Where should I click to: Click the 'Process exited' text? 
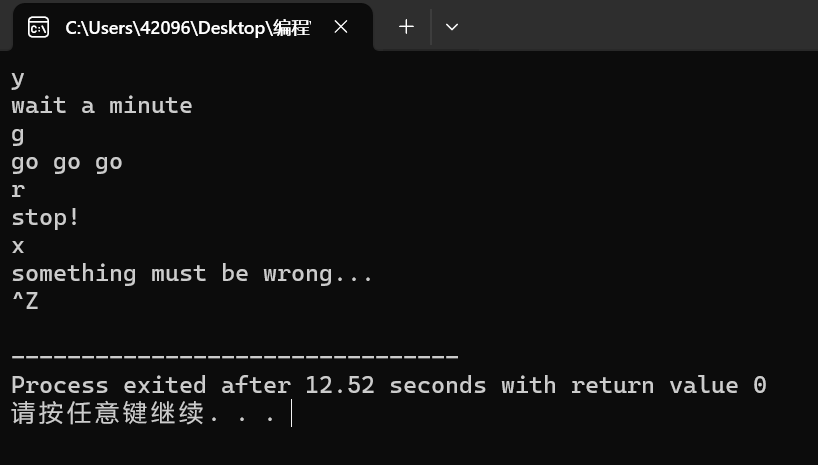(x=109, y=385)
